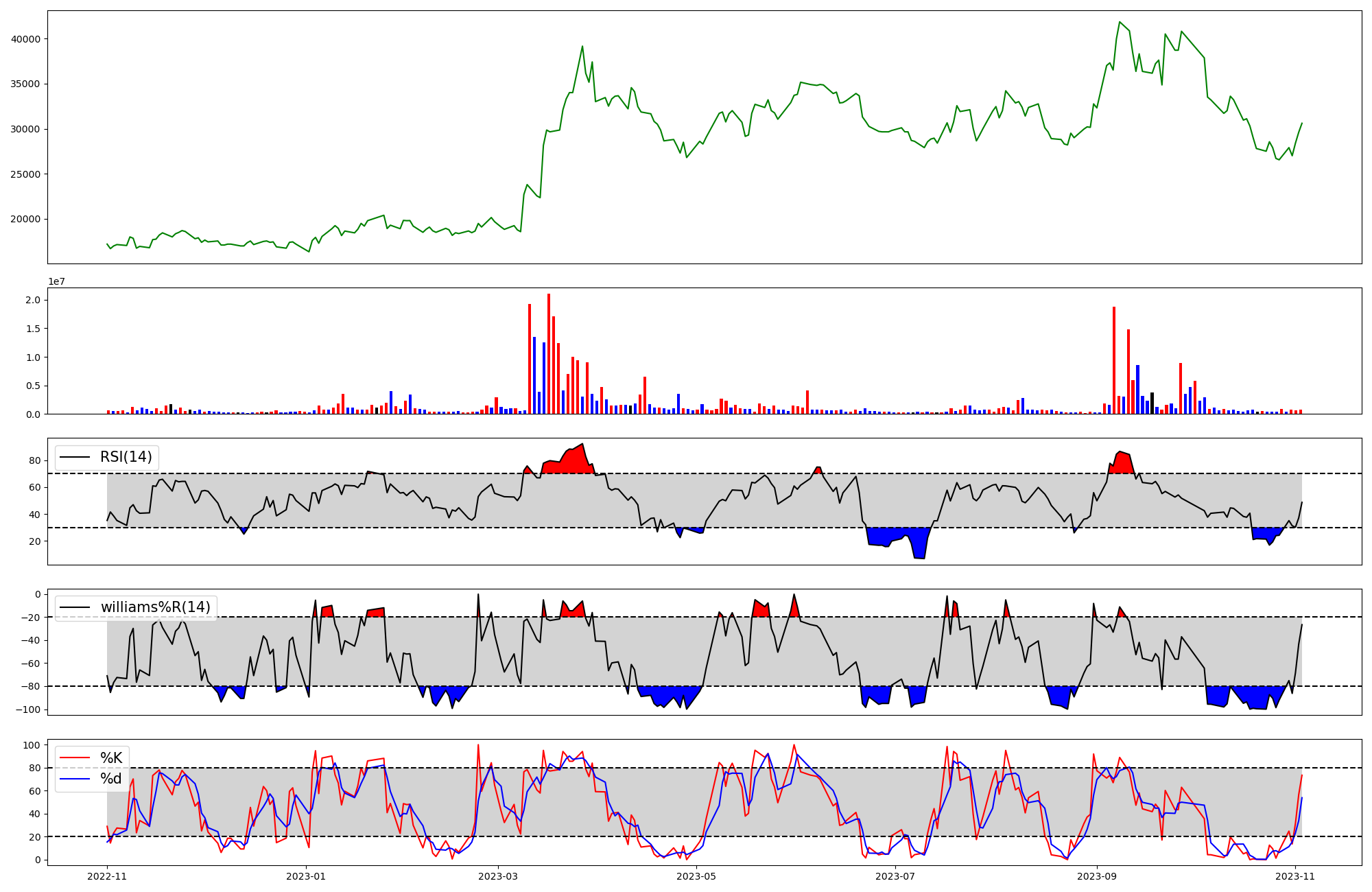The image size is (1372, 892).
Task: Click the black RSI legend line sample
Action: 75,457
